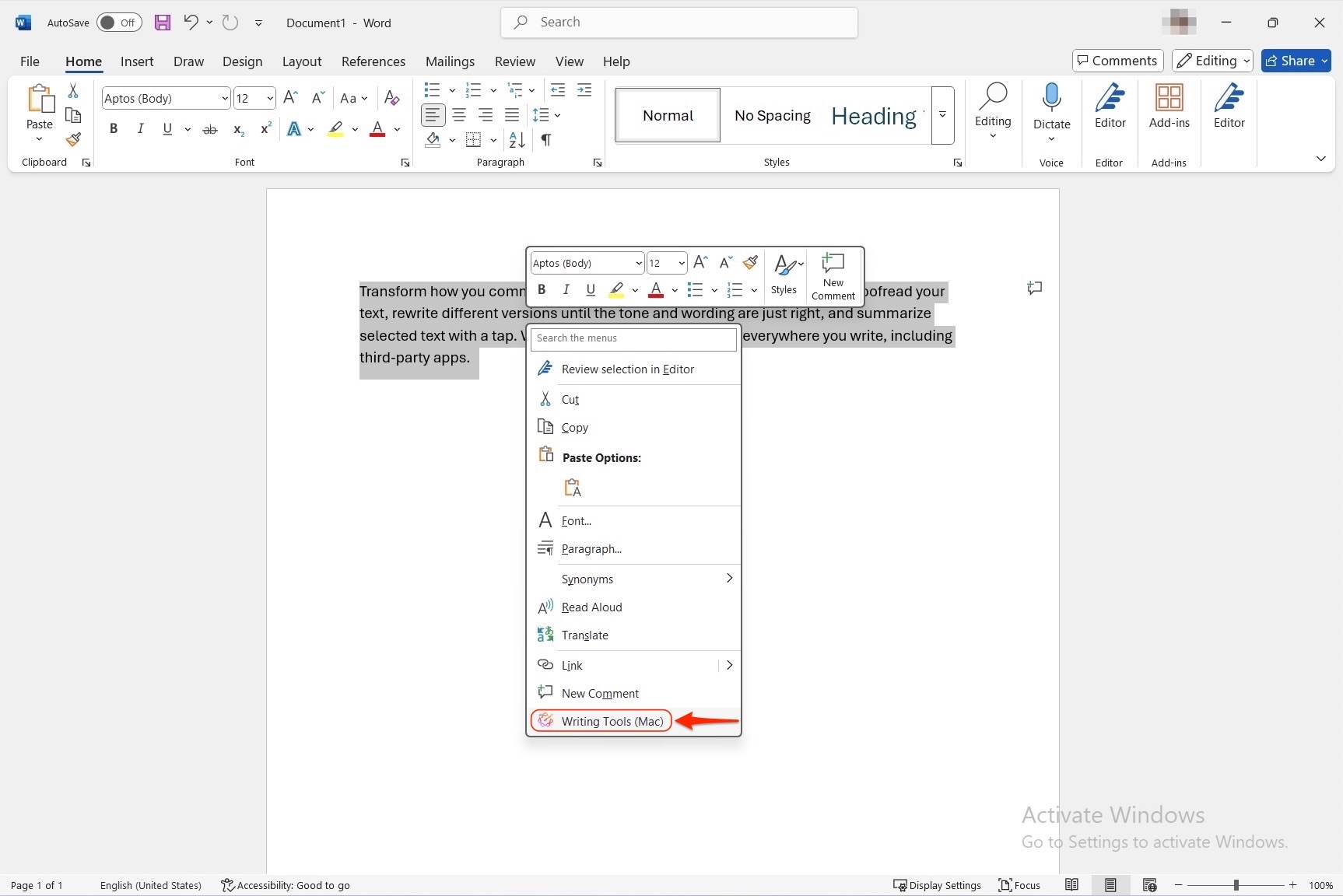This screenshot has width=1343, height=896.
Task: Click the Clear All Formatting icon
Action: tap(392, 98)
